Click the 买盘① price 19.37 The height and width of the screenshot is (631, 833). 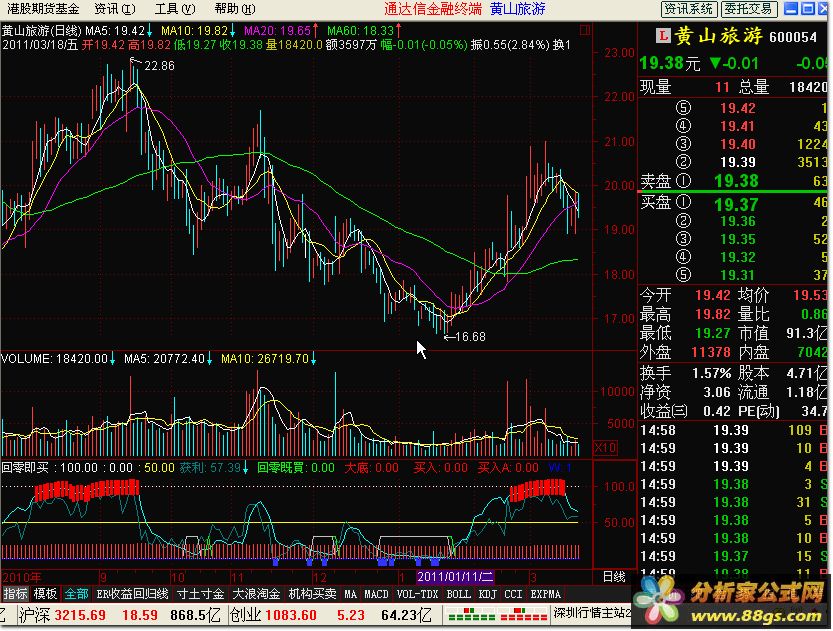click(736, 204)
